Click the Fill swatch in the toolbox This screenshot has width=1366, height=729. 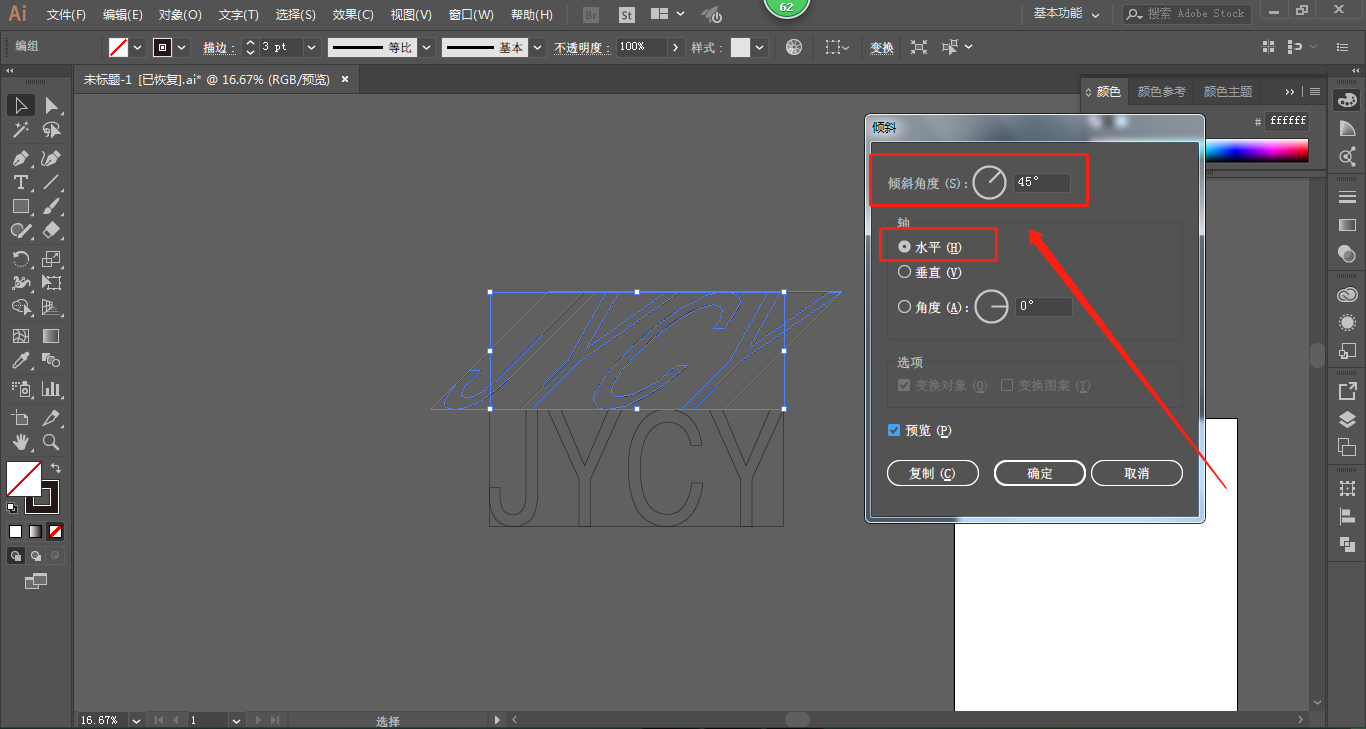point(24,478)
